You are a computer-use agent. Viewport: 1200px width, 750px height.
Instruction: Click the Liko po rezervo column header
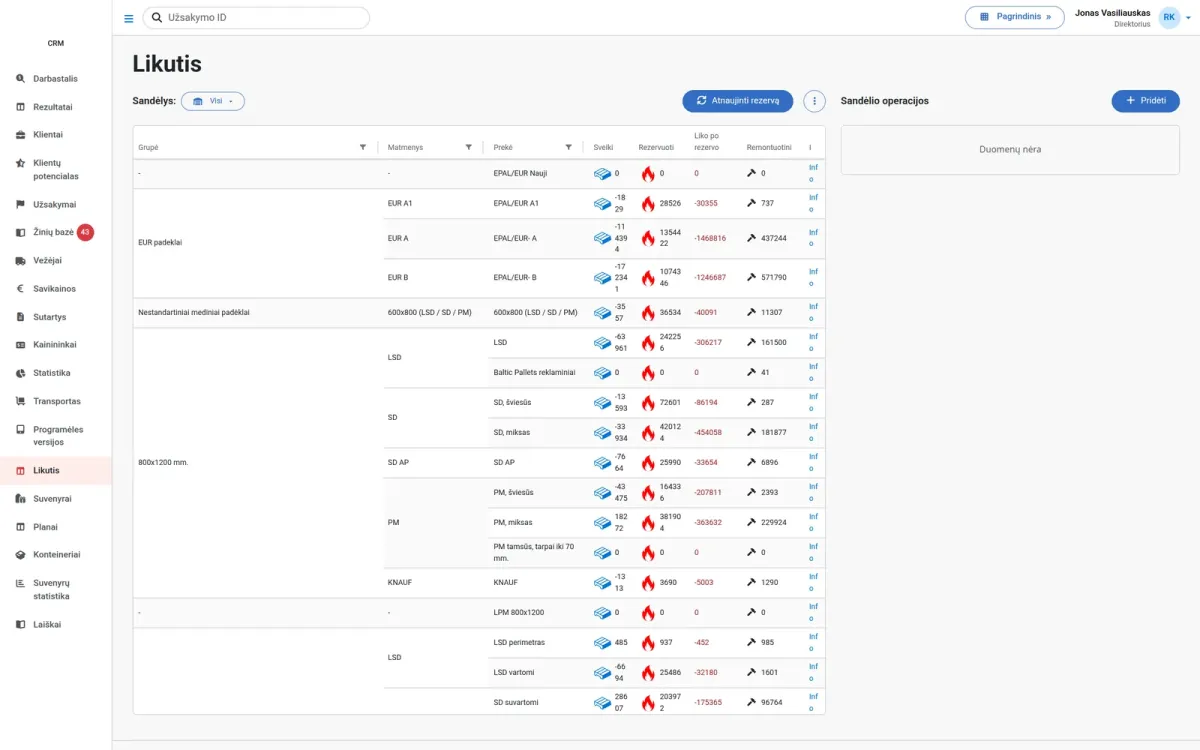coord(707,142)
